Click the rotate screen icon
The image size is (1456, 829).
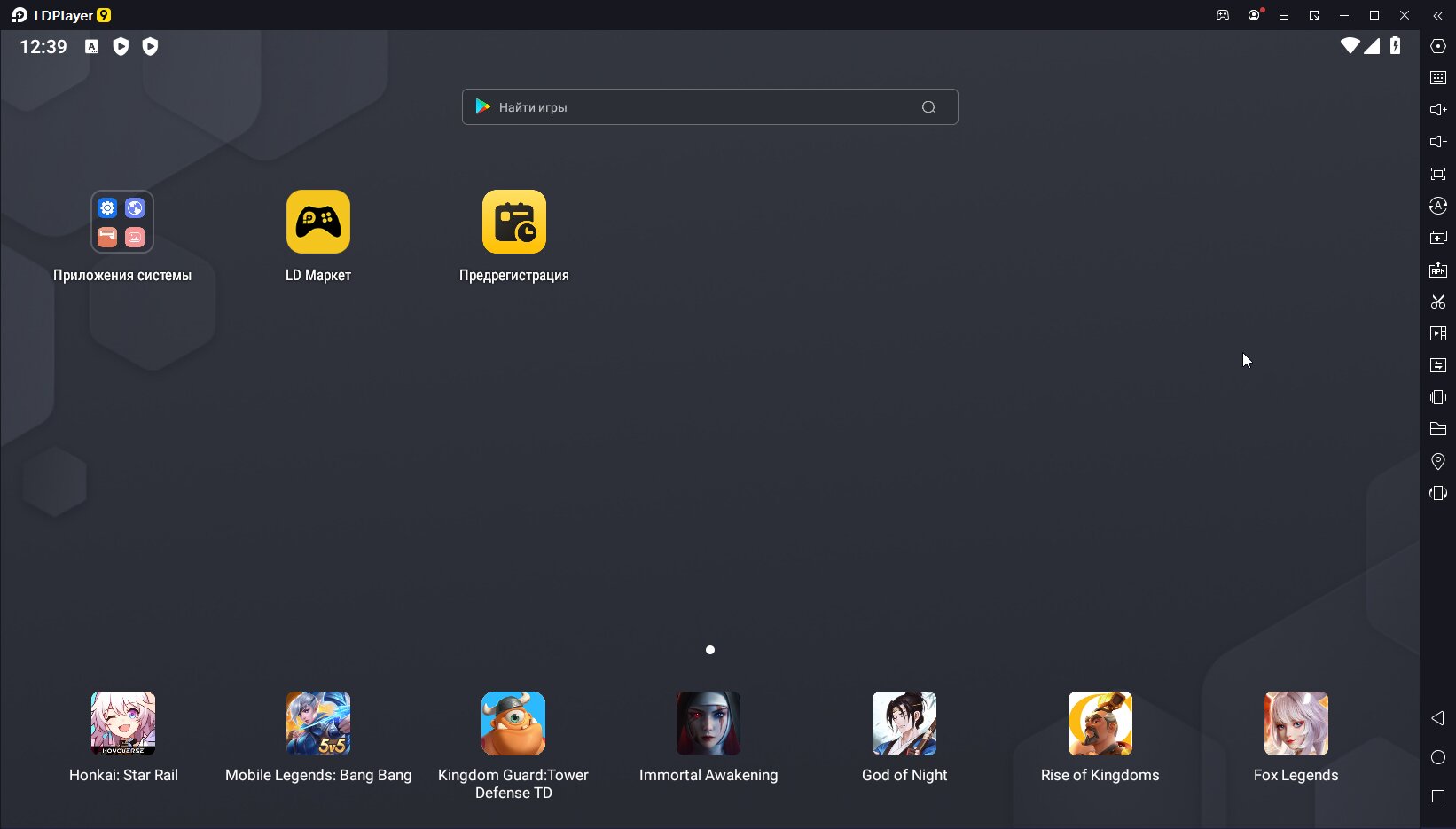1438,493
